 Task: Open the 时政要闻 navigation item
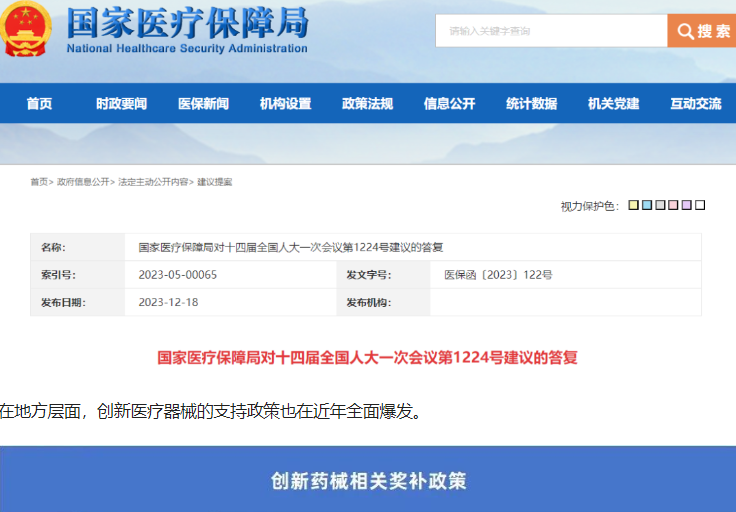(x=122, y=103)
